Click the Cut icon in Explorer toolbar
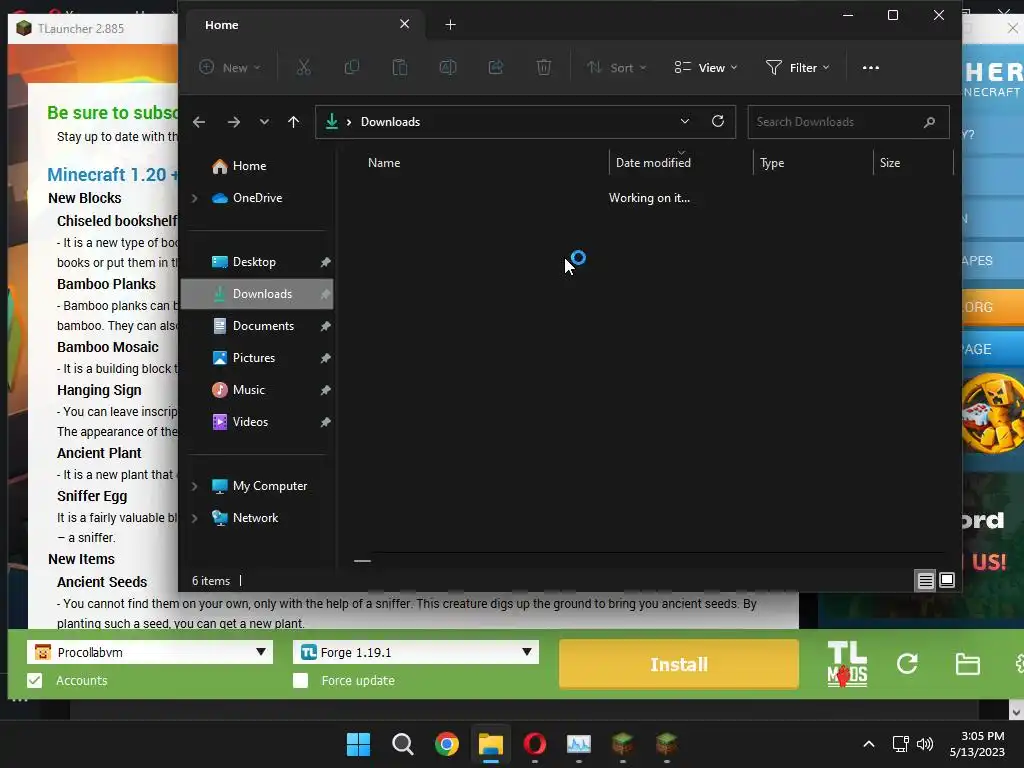1024x768 pixels. coord(304,67)
